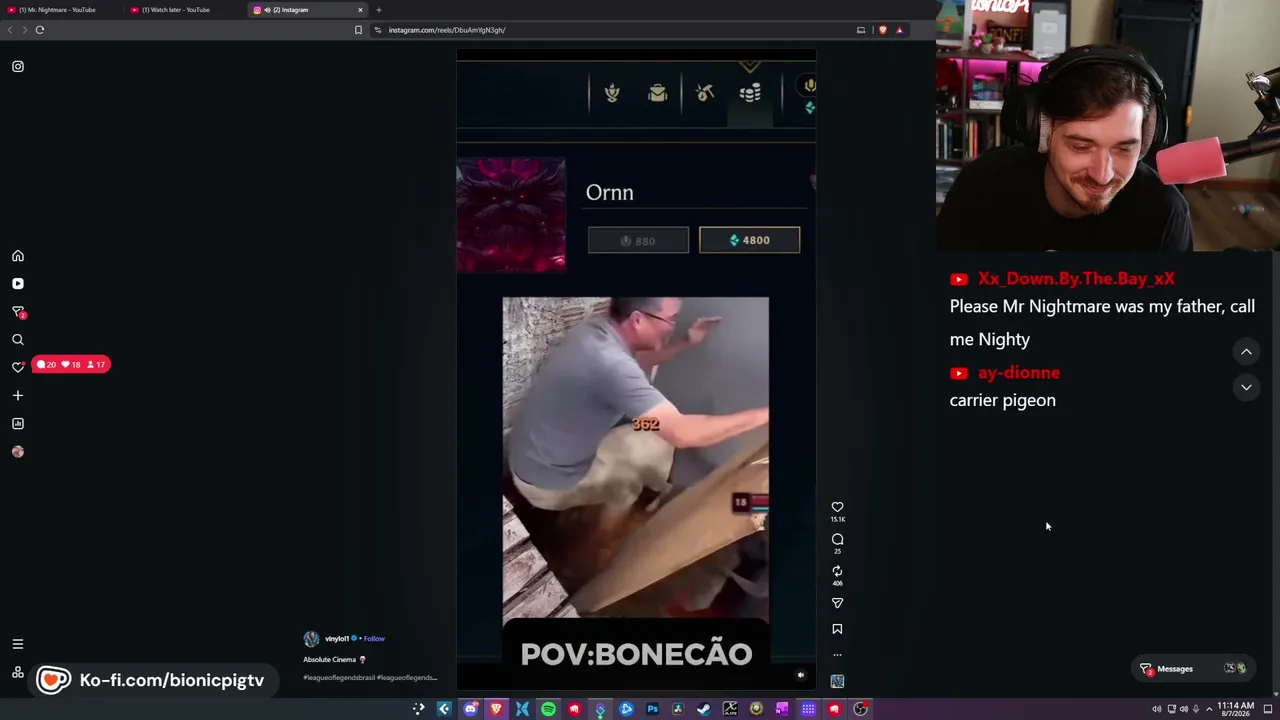Screen dimensions: 1280x720
Task: Repost the reel with arrows icon
Action: click(837, 571)
